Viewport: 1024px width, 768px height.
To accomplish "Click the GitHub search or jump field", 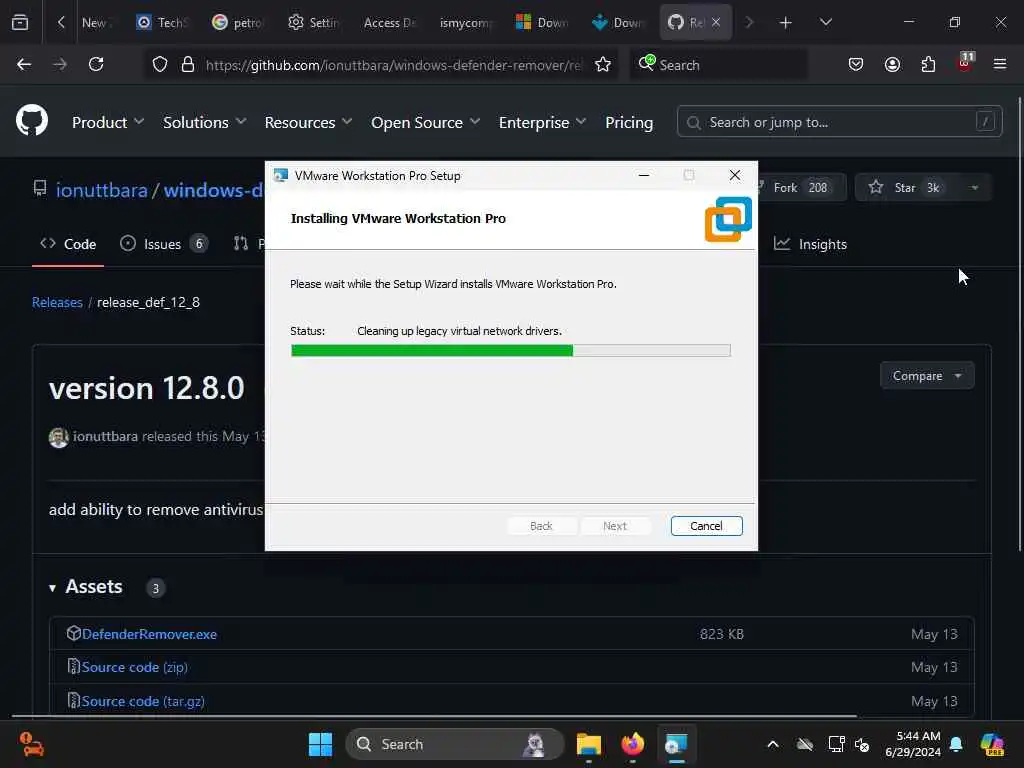I will [839, 122].
